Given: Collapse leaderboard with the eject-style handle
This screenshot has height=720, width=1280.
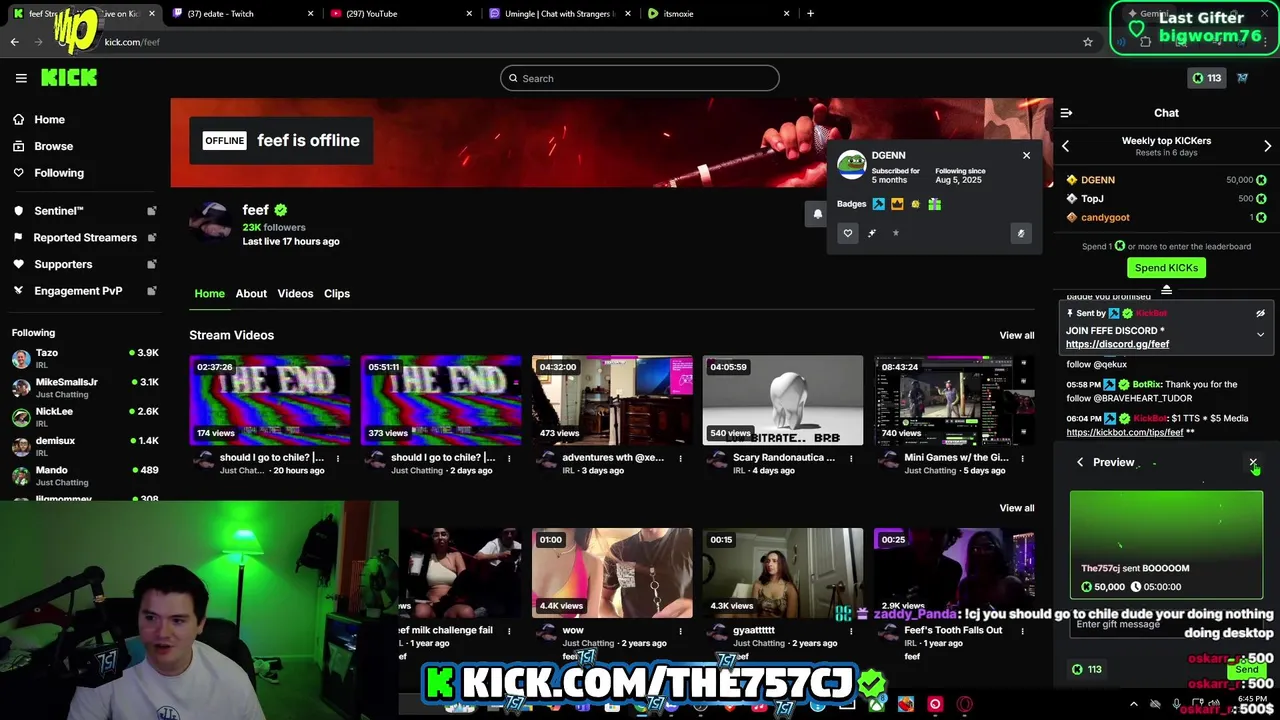Looking at the screenshot, I should click(x=1166, y=290).
